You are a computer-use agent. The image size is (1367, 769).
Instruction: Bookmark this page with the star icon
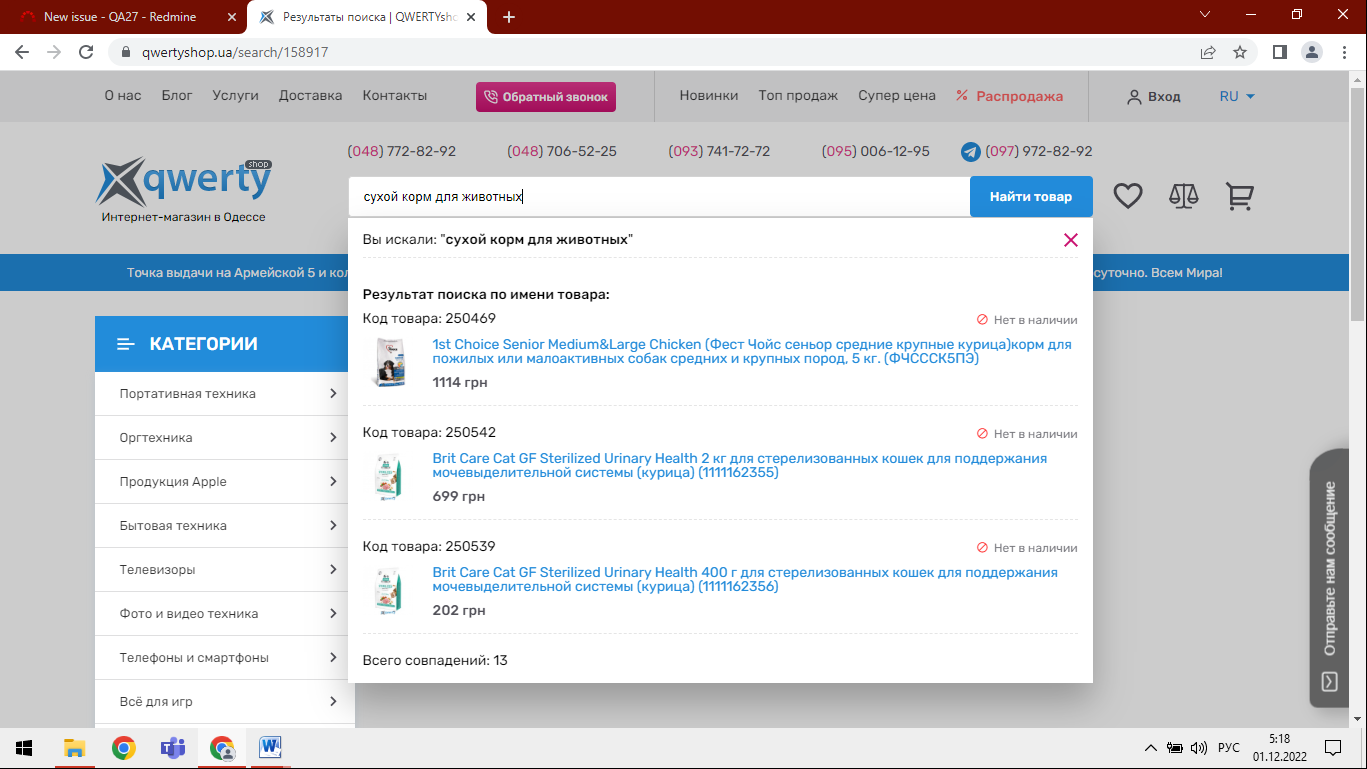pyautogui.click(x=1240, y=52)
